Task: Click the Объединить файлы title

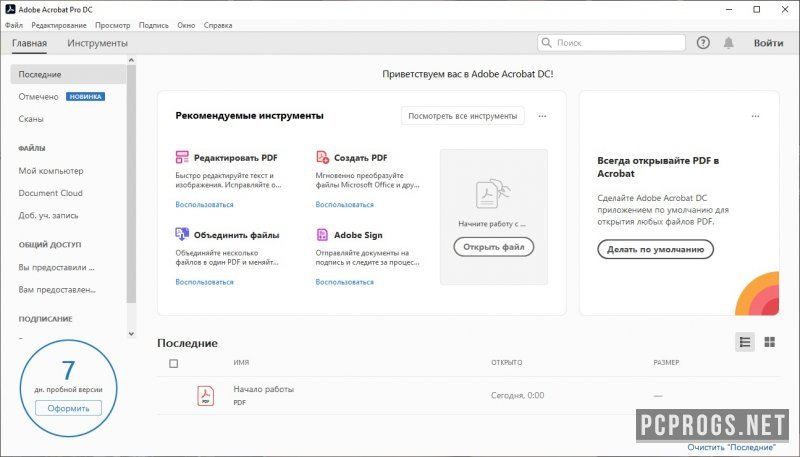Action: 236,235
